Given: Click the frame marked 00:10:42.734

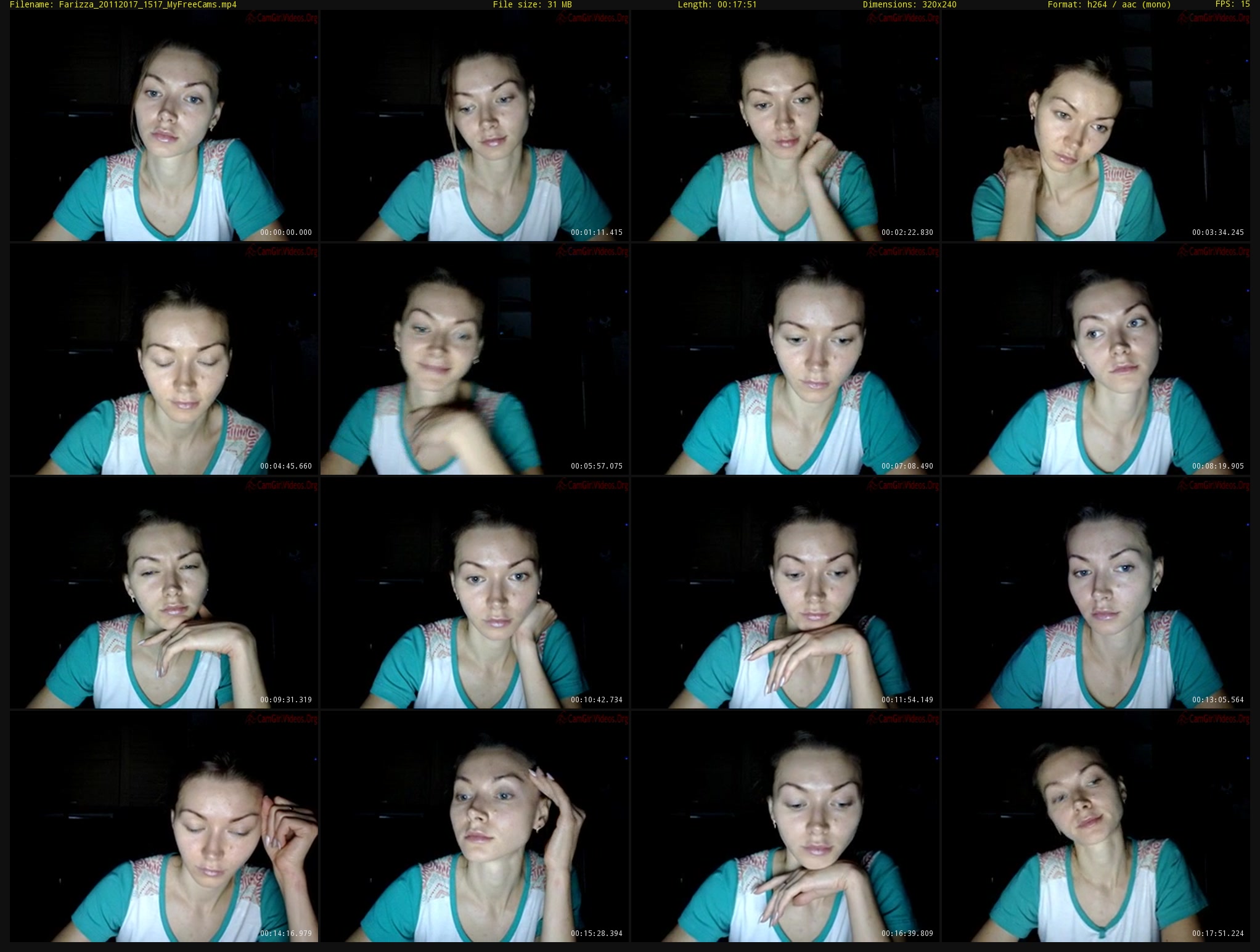Looking at the screenshot, I should click(x=475, y=593).
